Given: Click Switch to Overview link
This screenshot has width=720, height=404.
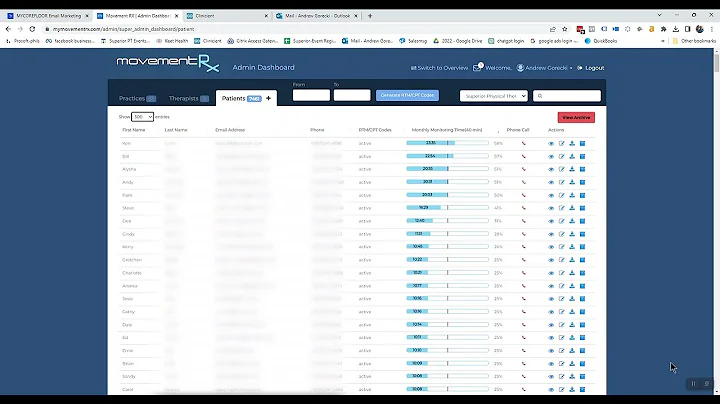Looking at the screenshot, I should tap(439, 68).
